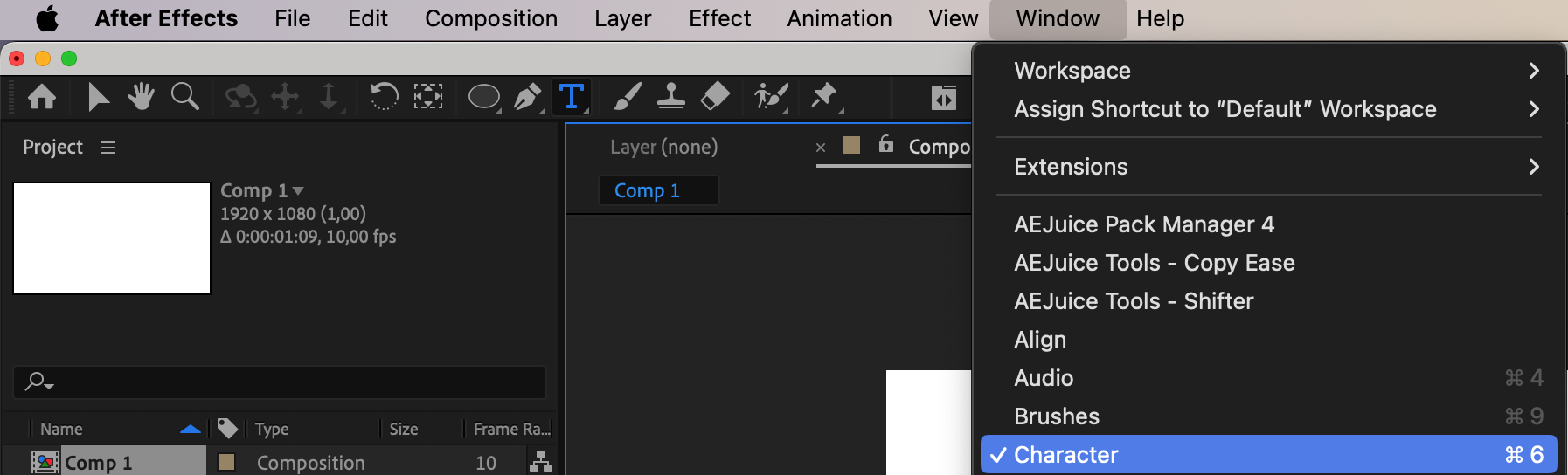Choose the Eraser tool
The image size is (1568, 475).
(x=715, y=96)
